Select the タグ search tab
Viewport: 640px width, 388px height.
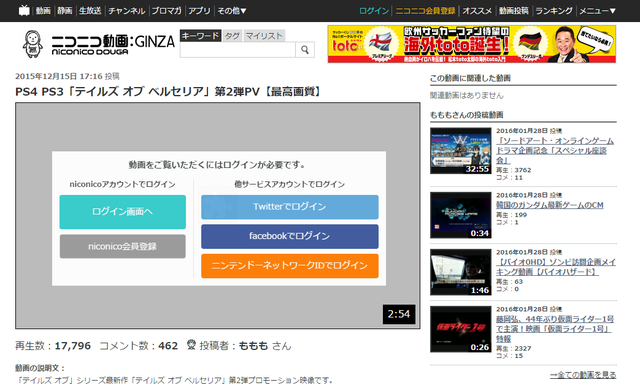[232, 36]
